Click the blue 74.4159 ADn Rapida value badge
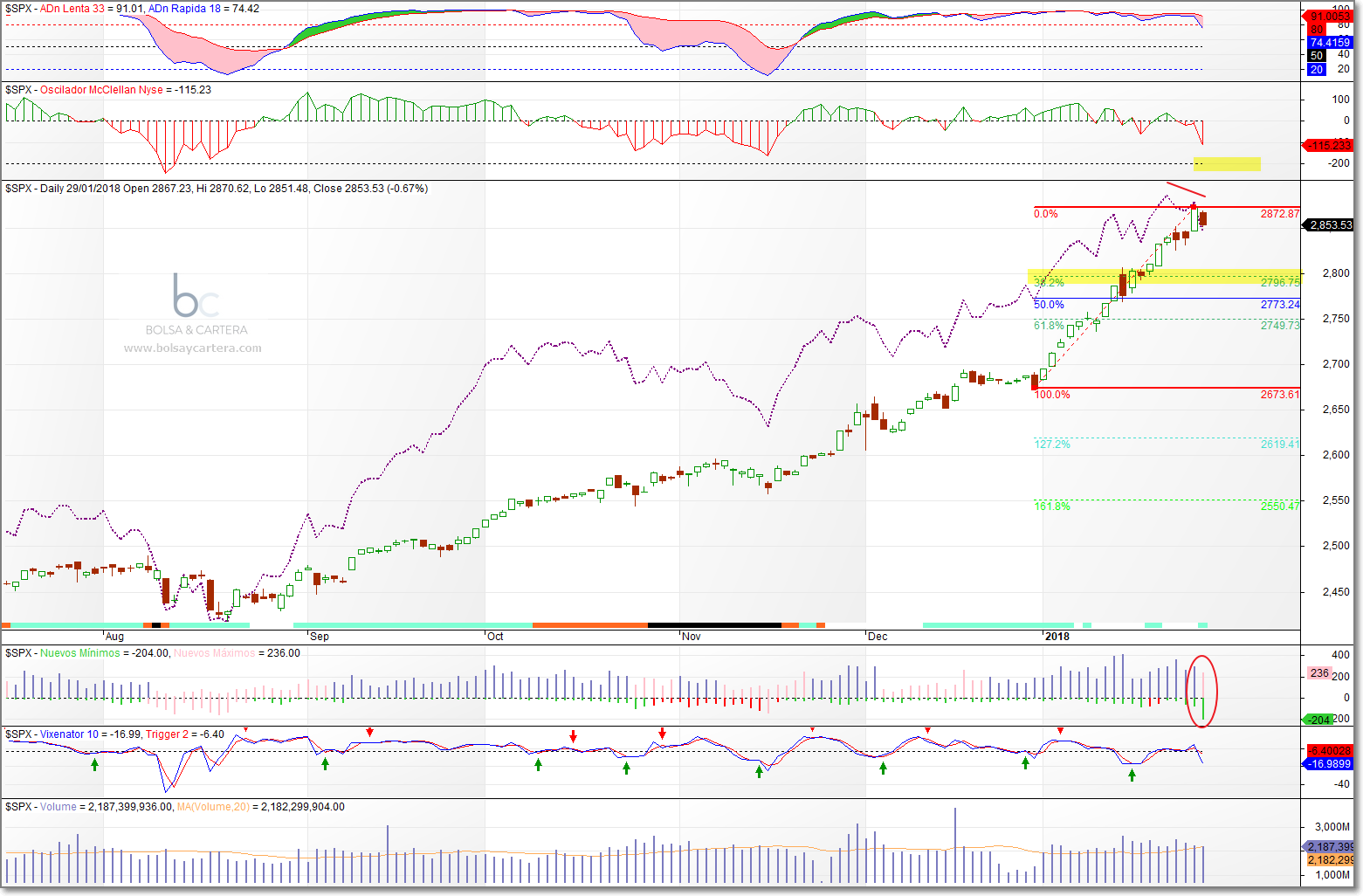Viewport: 1363px width, 896px height. click(x=1332, y=42)
